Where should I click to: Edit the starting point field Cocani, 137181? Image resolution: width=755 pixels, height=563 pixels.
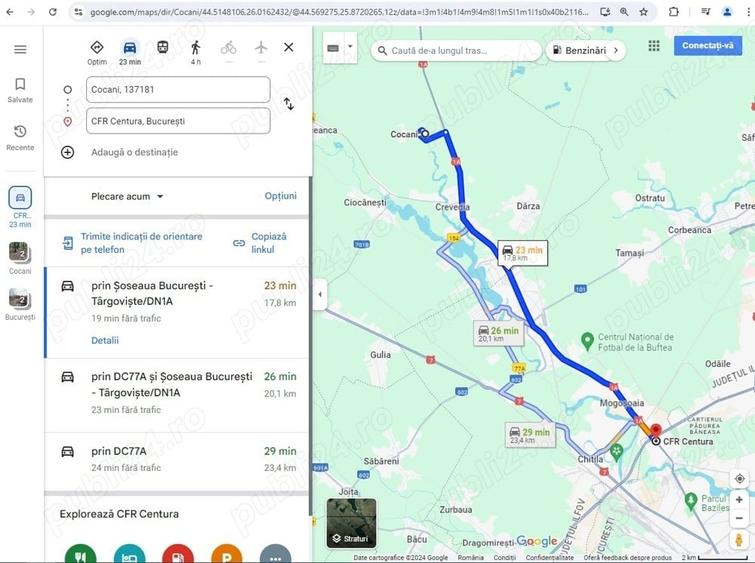(x=178, y=90)
